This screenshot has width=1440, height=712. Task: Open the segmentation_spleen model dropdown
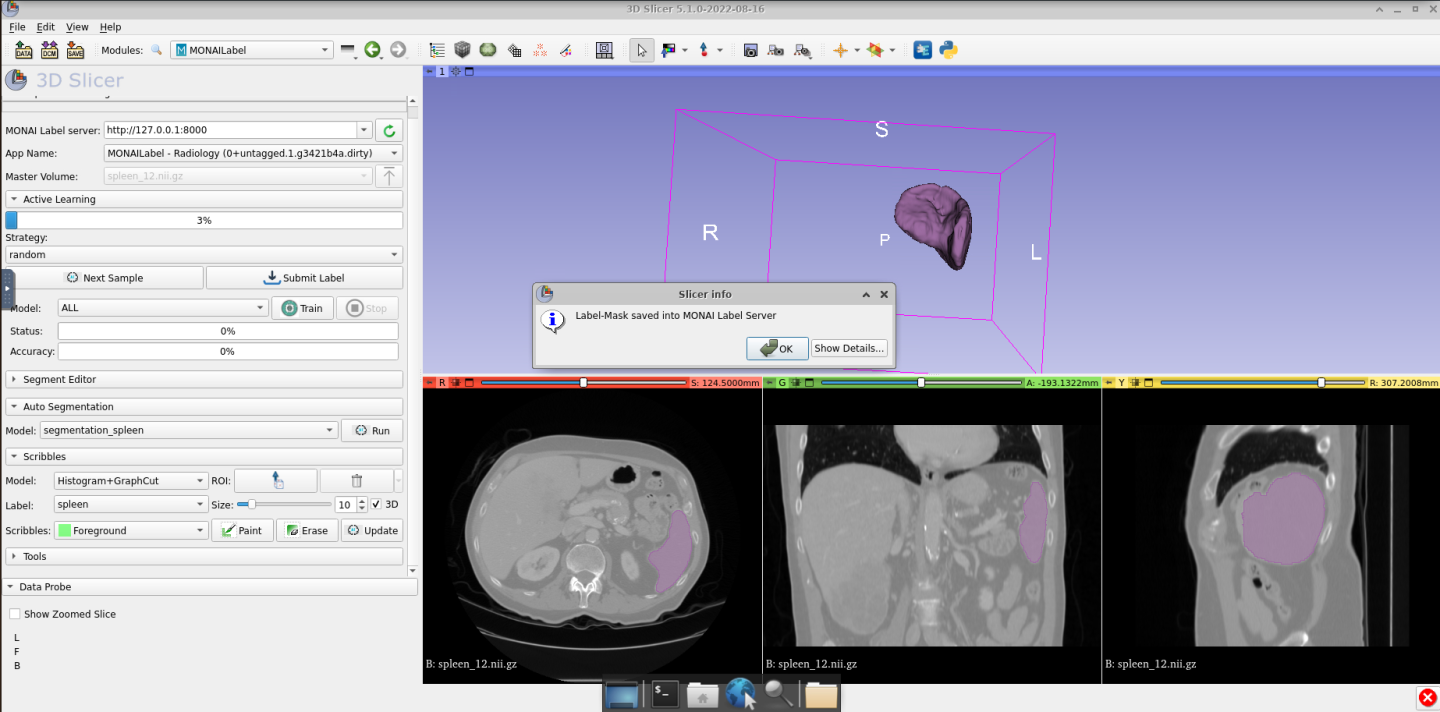[189, 431]
